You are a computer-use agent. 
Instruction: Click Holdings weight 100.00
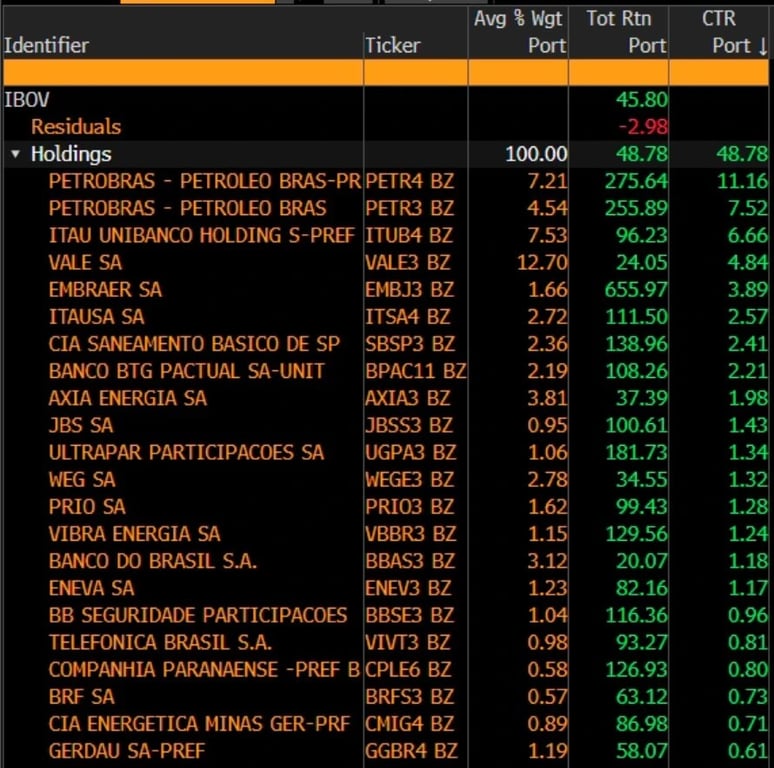coord(536,154)
